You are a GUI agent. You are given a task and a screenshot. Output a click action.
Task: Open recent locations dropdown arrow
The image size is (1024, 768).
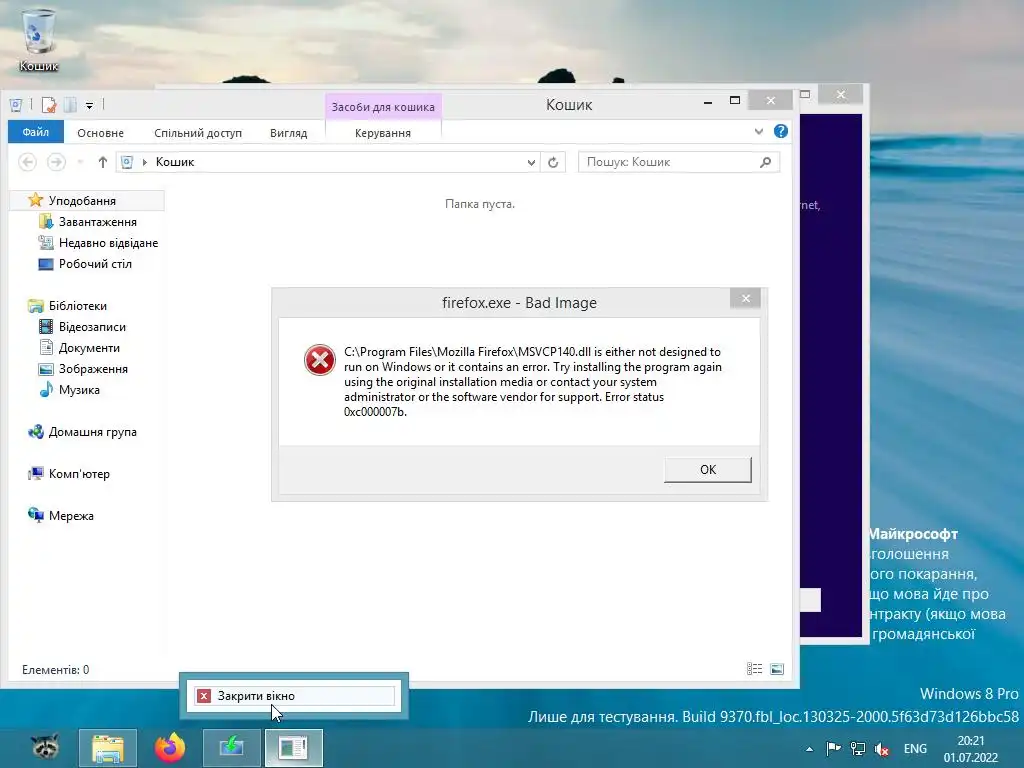pyautogui.click(x=80, y=162)
